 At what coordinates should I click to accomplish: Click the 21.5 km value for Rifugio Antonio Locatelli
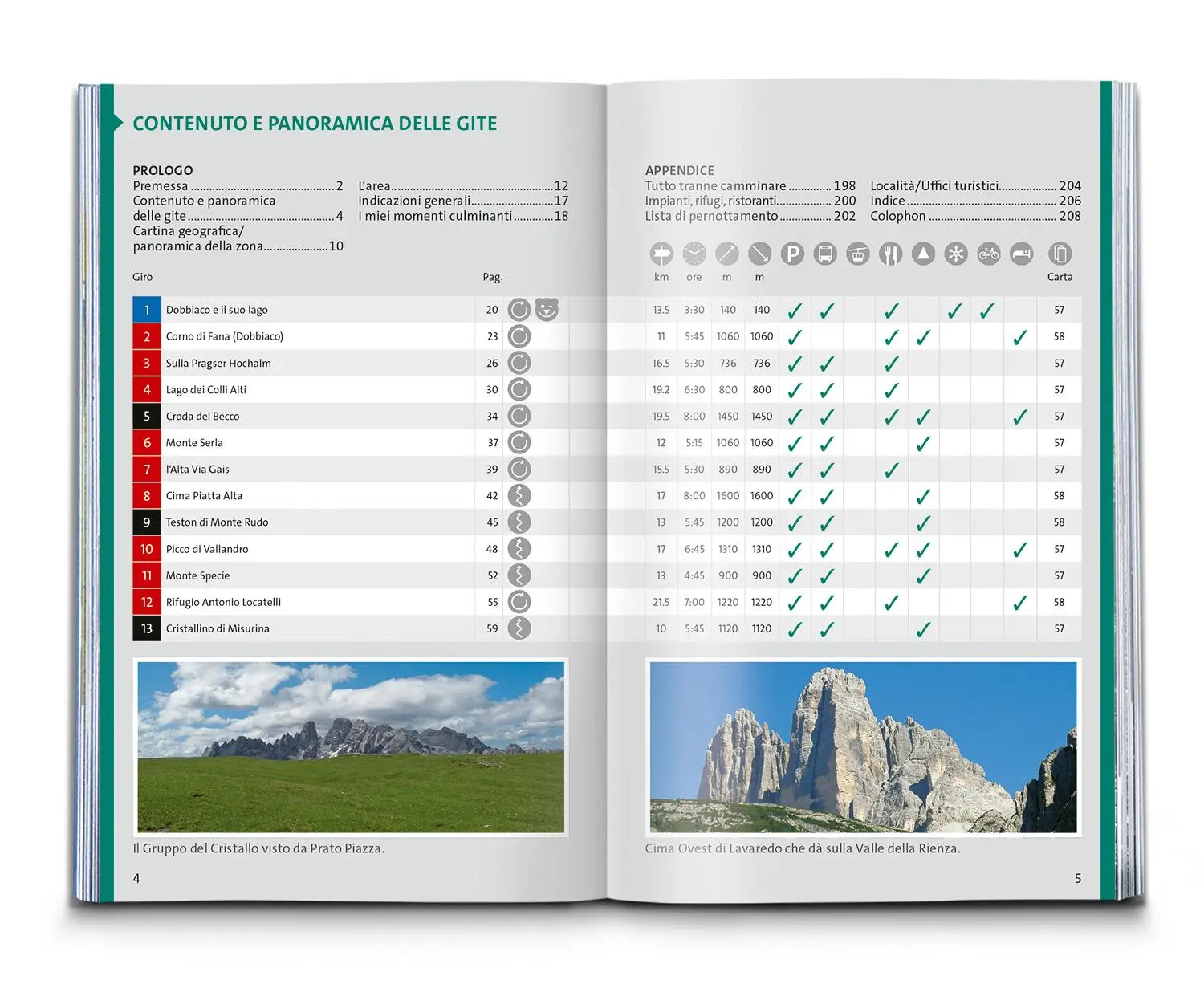pos(661,602)
